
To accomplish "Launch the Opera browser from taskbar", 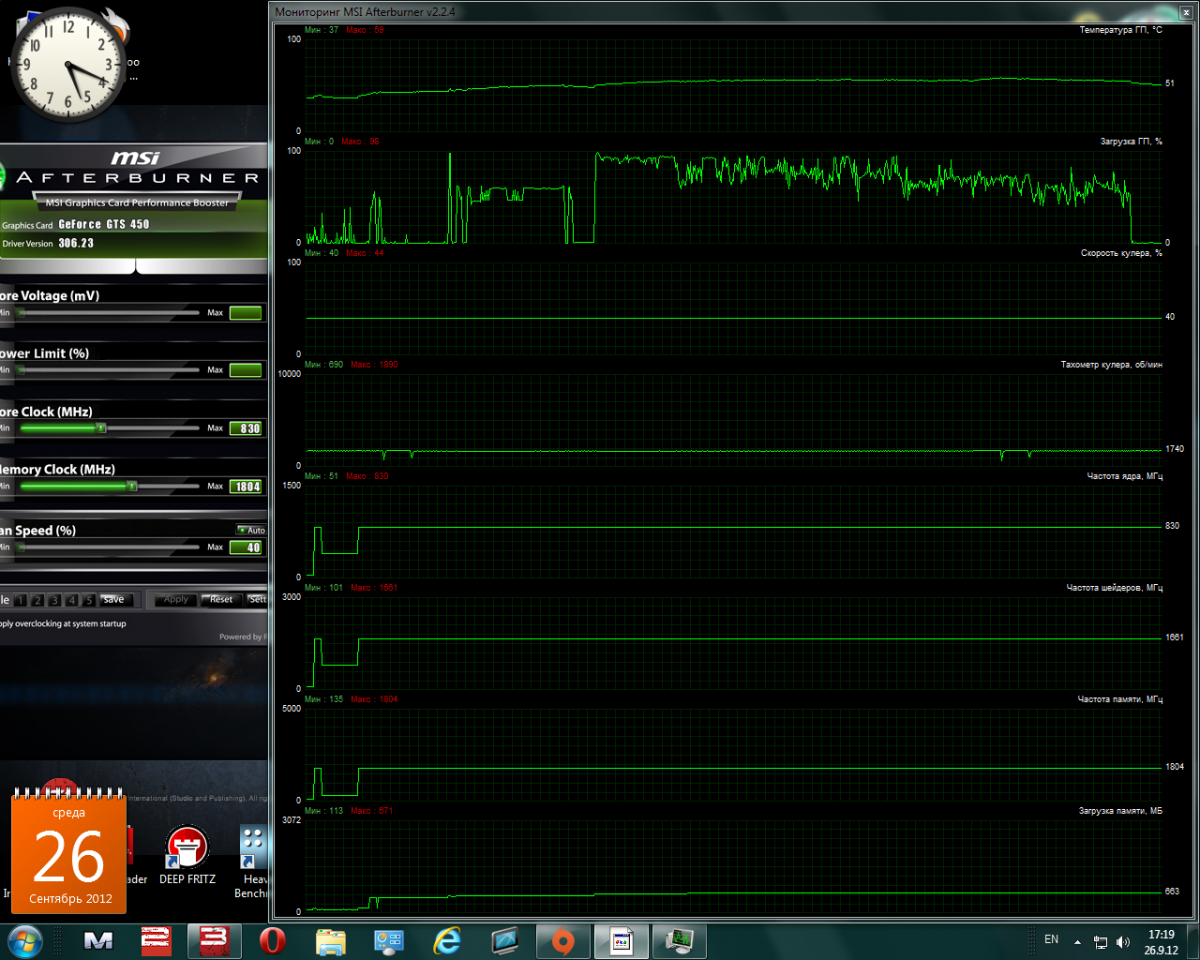I will point(271,940).
